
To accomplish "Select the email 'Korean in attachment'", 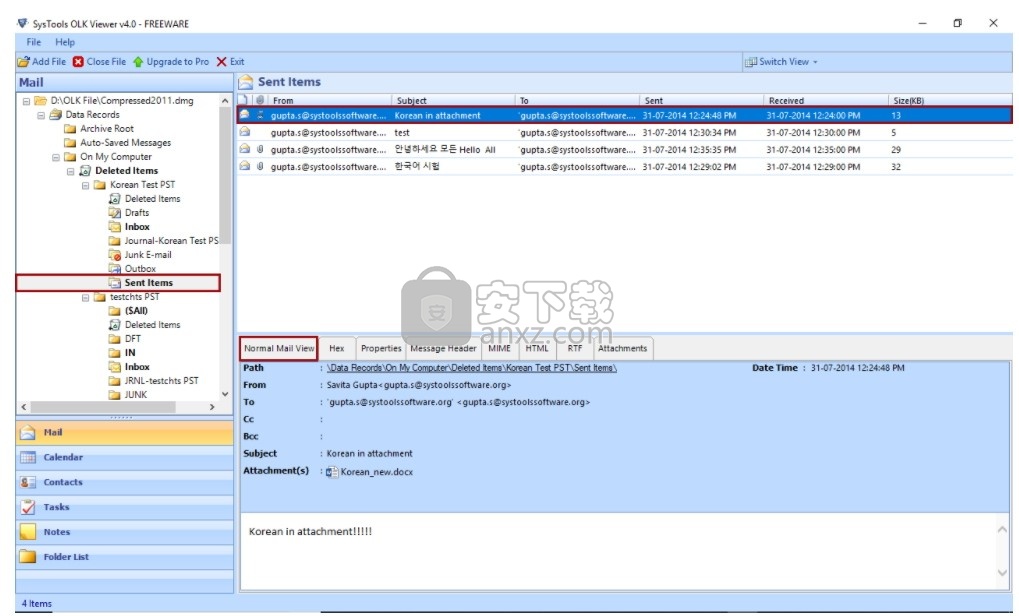I will point(625,116).
